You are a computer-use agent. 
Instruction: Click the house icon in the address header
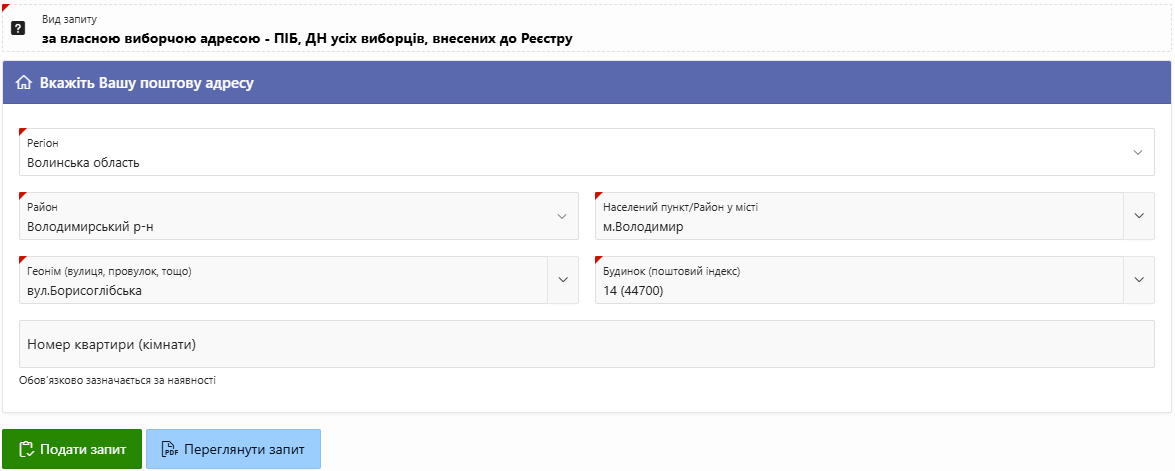(24, 83)
